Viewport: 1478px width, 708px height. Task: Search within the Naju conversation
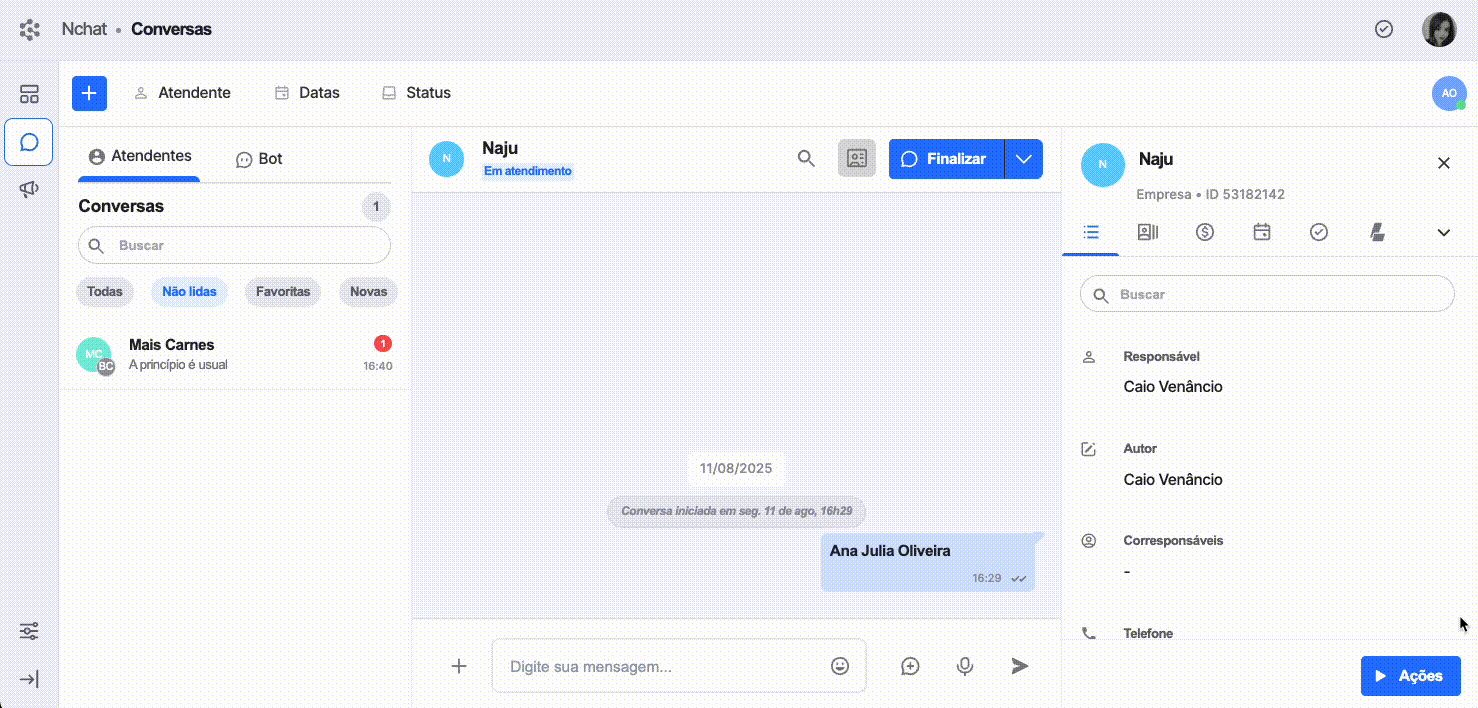click(806, 158)
